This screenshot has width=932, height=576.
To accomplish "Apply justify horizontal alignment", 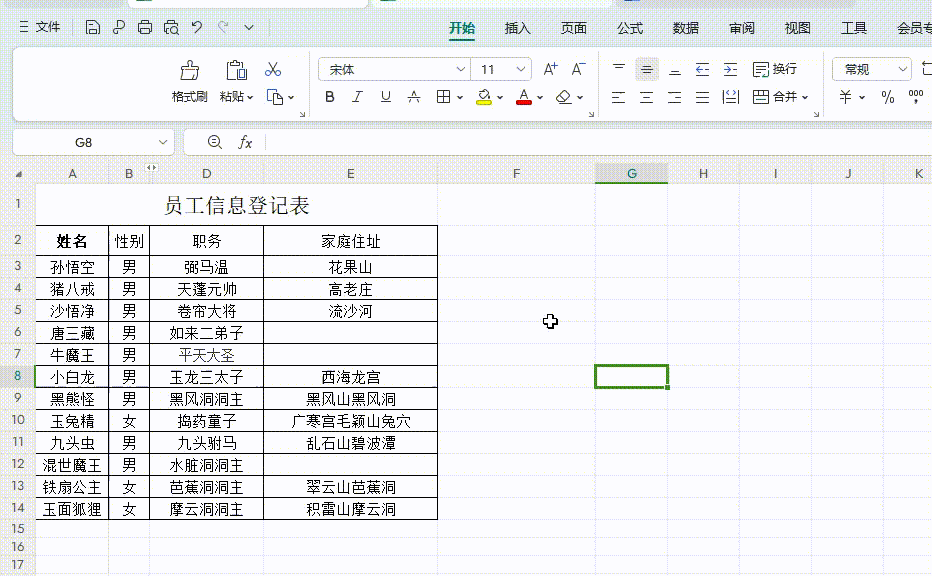I will click(702, 97).
